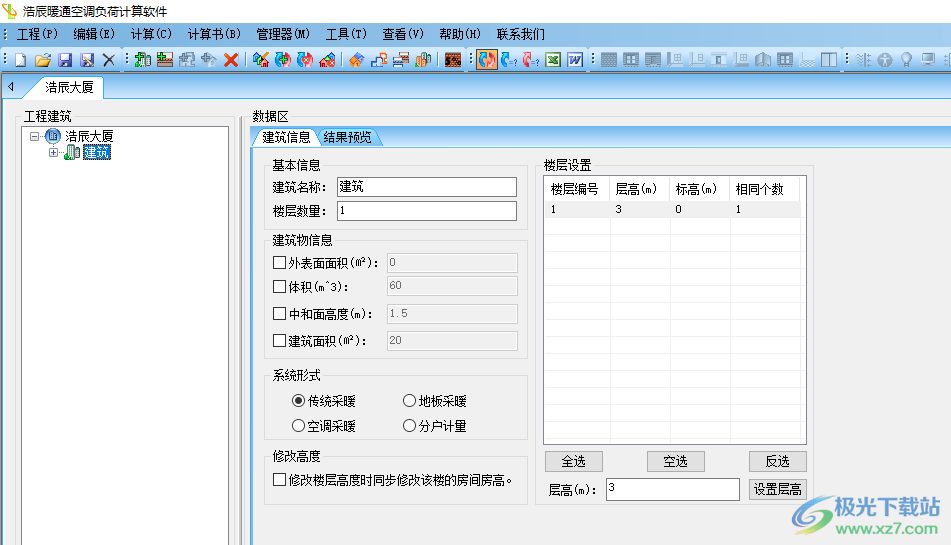951x545 pixels.
Task: Click the colored buildings group icon
Action: tap(423, 59)
